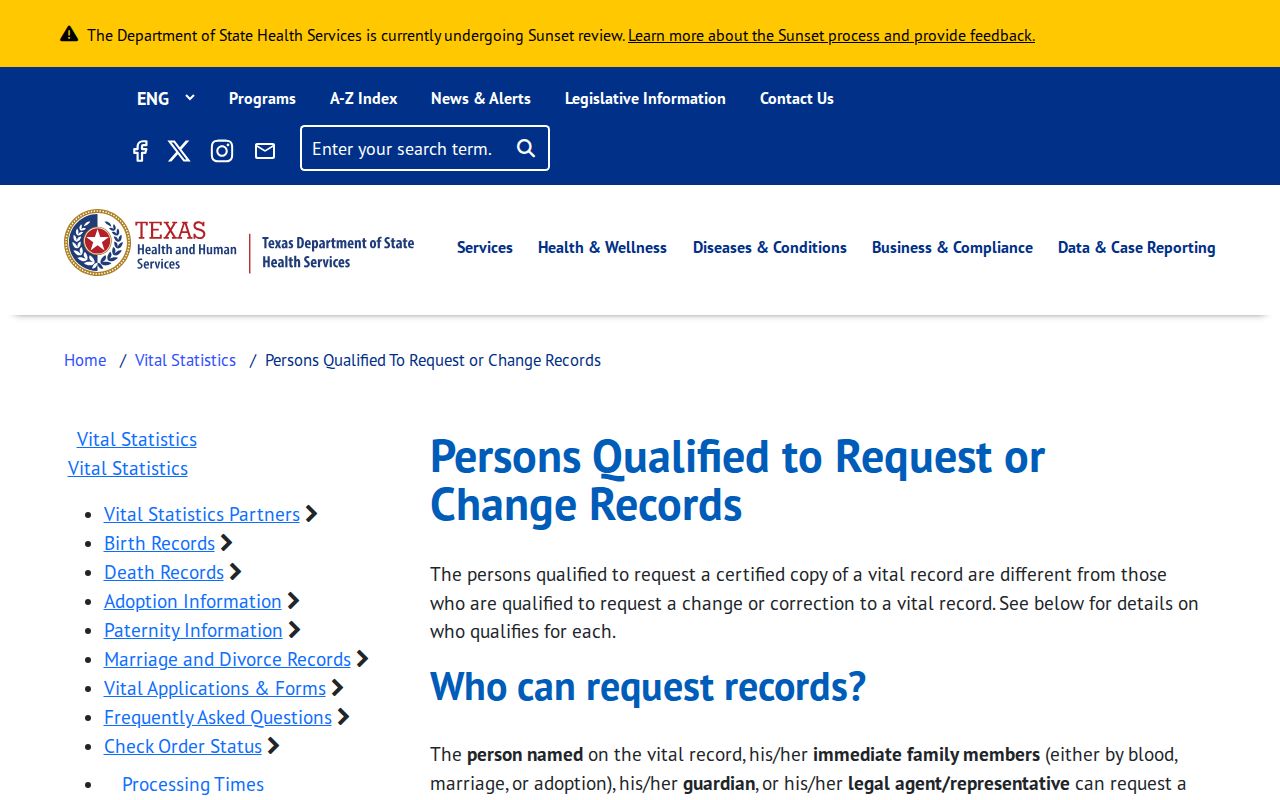Screen dimensions: 1280x800
Task: Expand the Check Order Status chevron
Action: coord(274,746)
